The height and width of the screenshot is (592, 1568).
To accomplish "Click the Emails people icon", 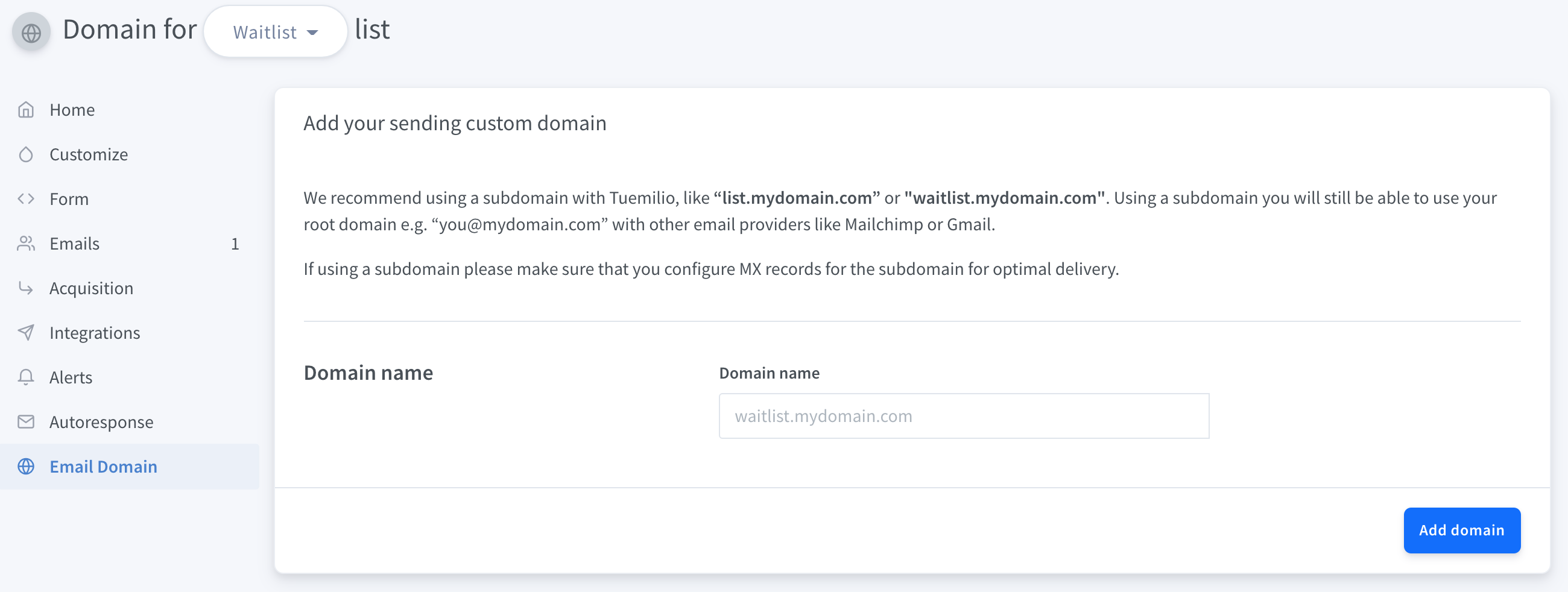I will (x=25, y=244).
